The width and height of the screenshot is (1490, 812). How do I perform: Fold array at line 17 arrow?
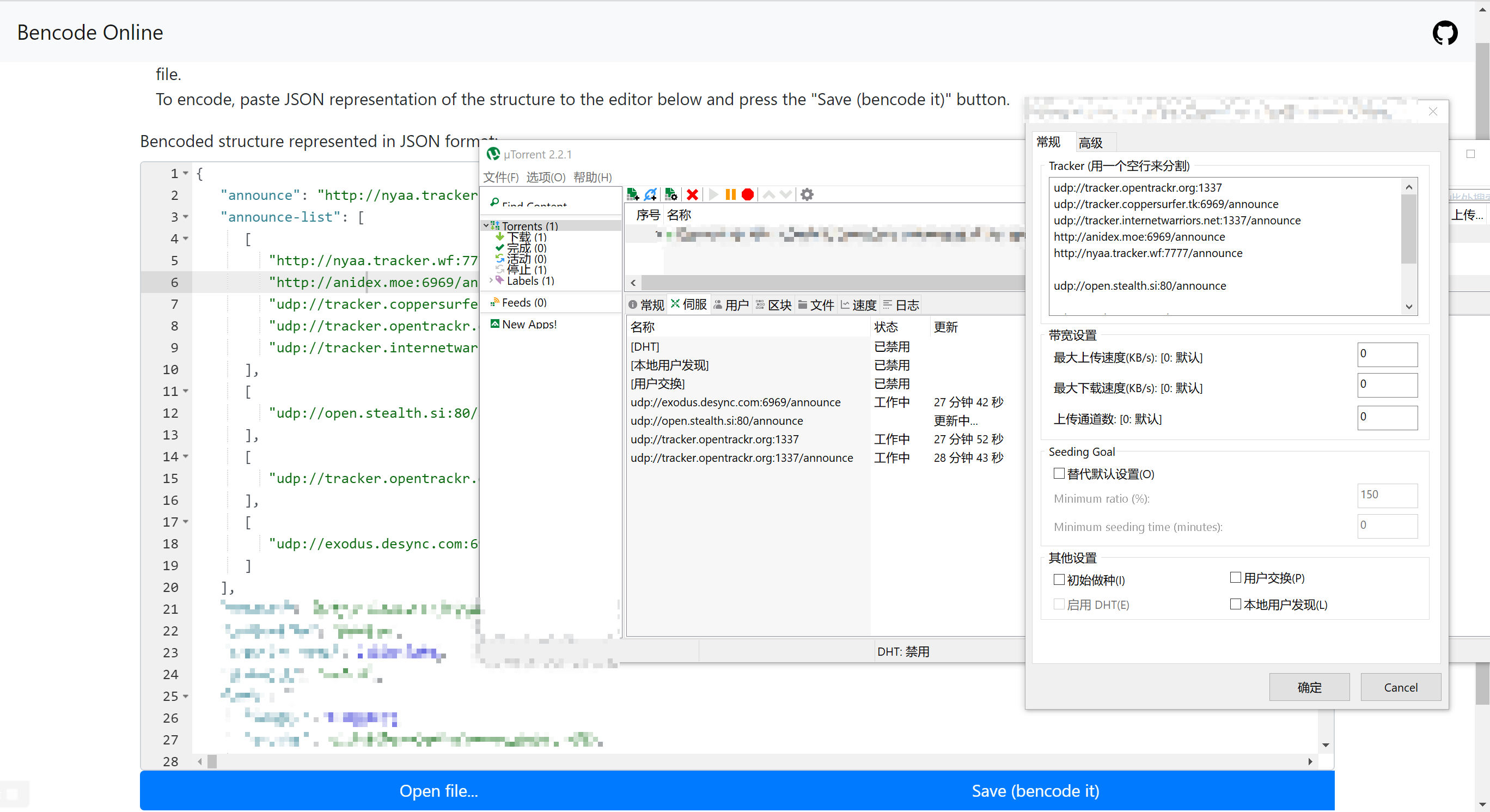point(186,522)
